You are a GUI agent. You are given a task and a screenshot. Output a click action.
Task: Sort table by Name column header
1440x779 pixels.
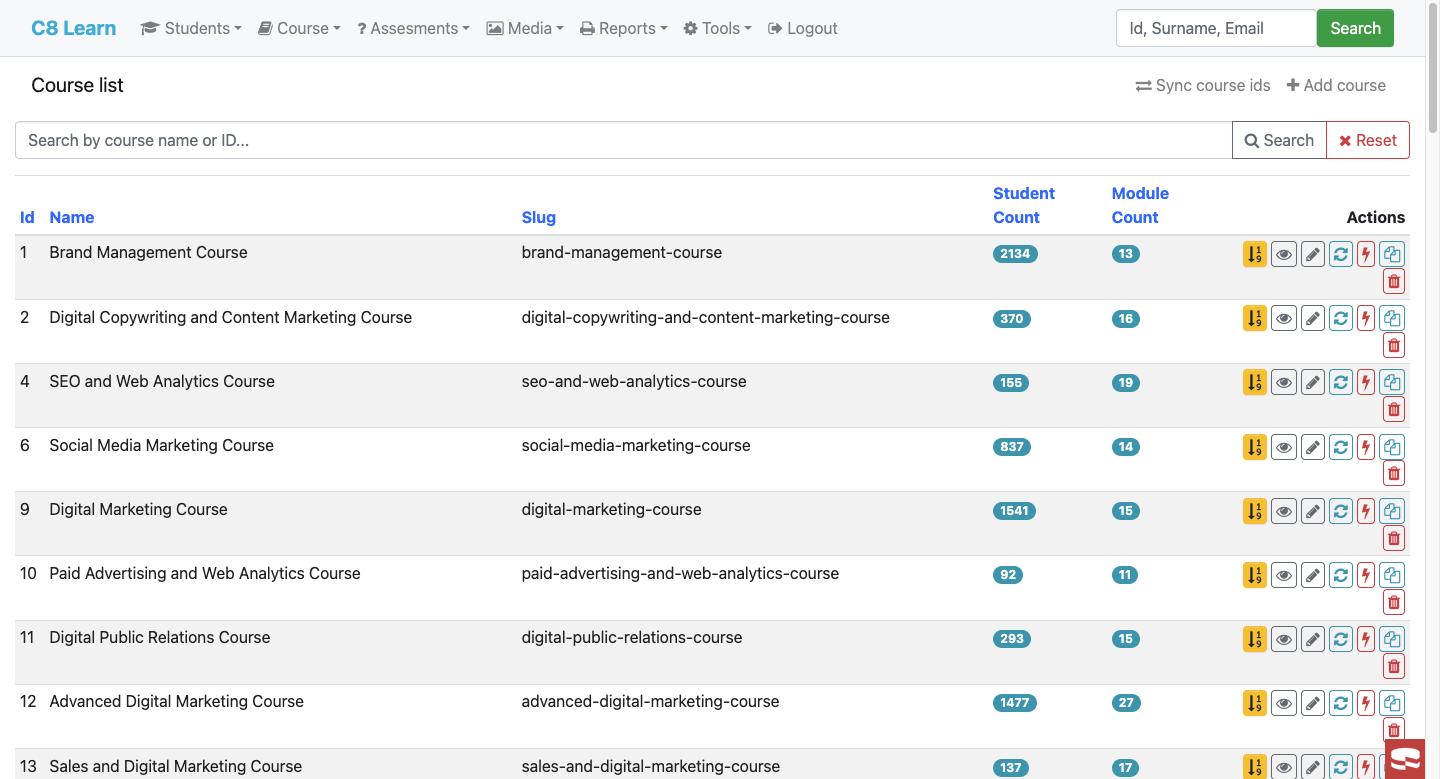point(72,217)
